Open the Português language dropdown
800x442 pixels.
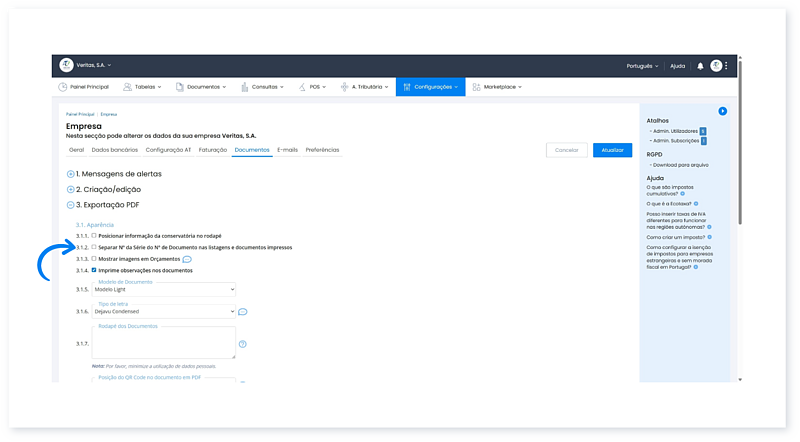pos(642,66)
